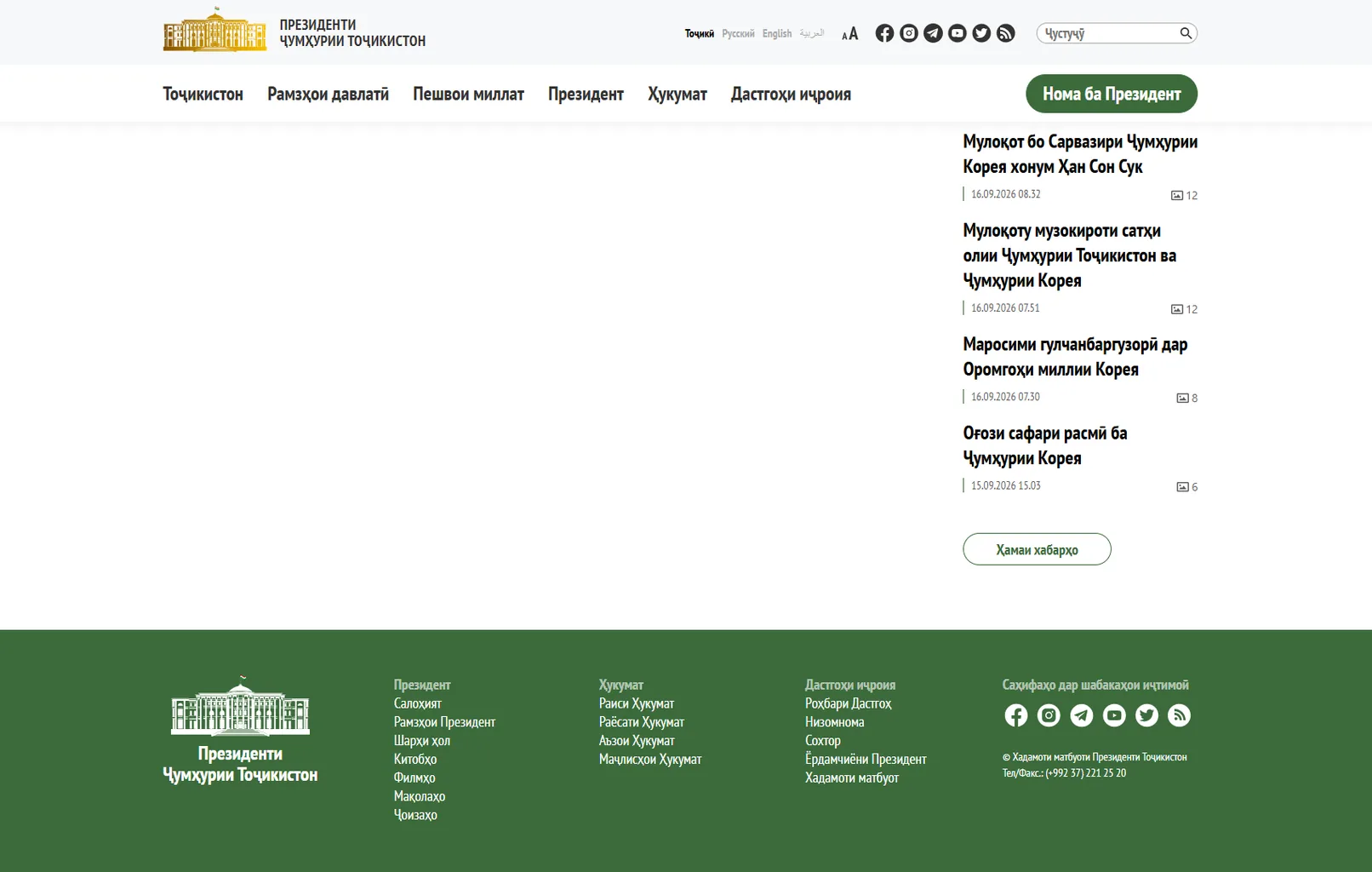Screen dimensions: 1372x872
Task: Open Twitter icon in header
Action: pyautogui.click(x=981, y=33)
